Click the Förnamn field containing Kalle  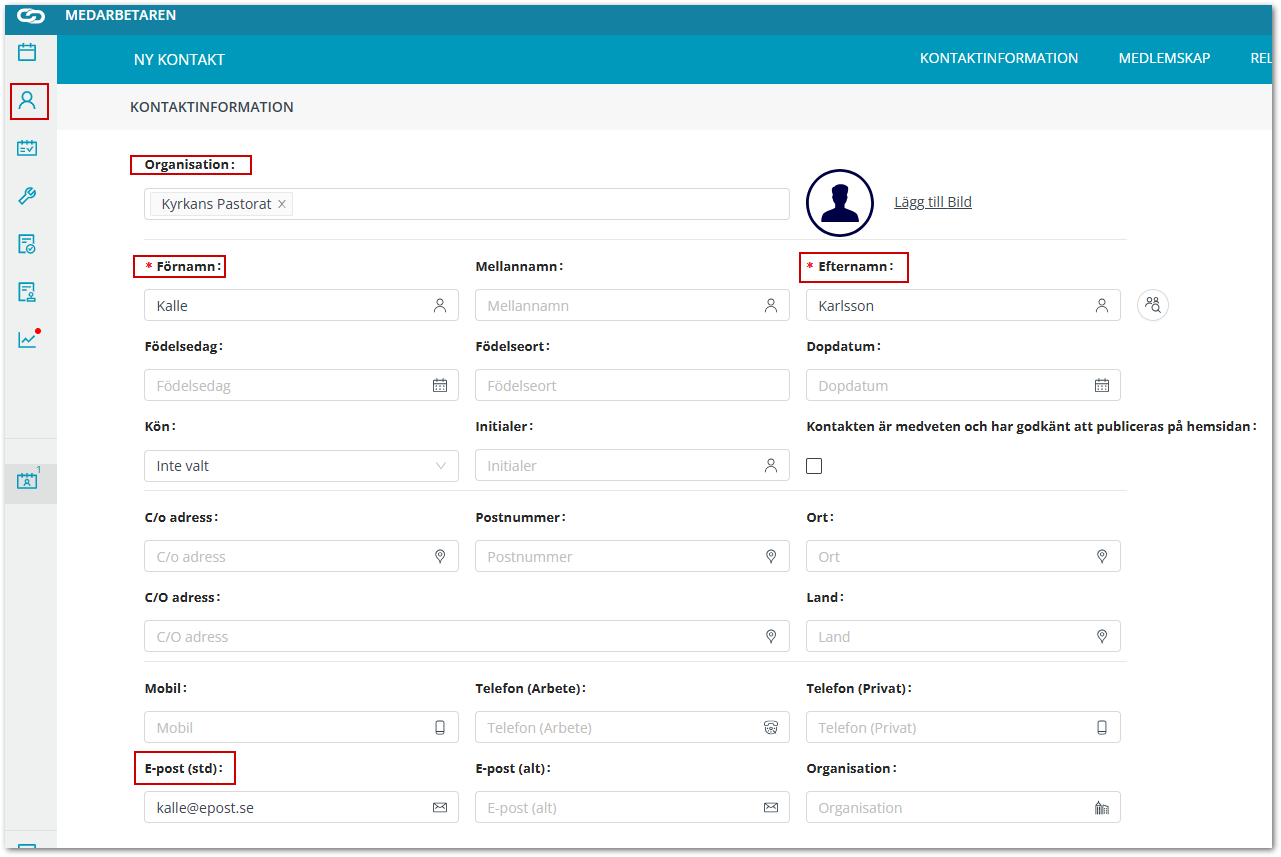pyautogui.click(x=301, y=306)
